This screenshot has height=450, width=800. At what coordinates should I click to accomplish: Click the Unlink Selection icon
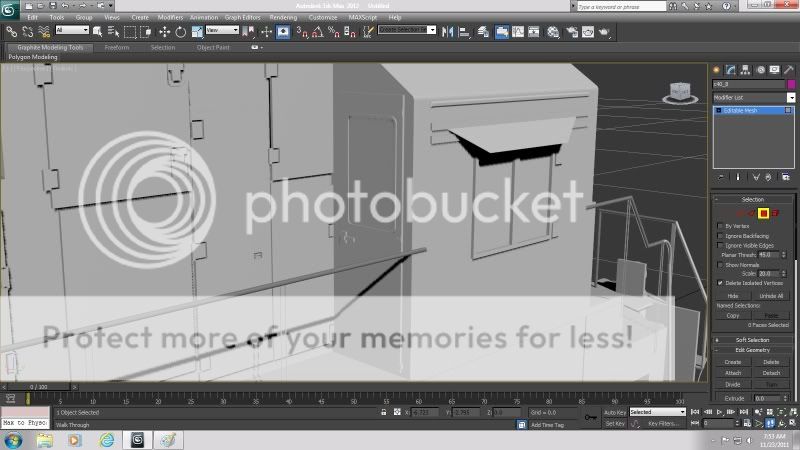click(x=28, y=32)
